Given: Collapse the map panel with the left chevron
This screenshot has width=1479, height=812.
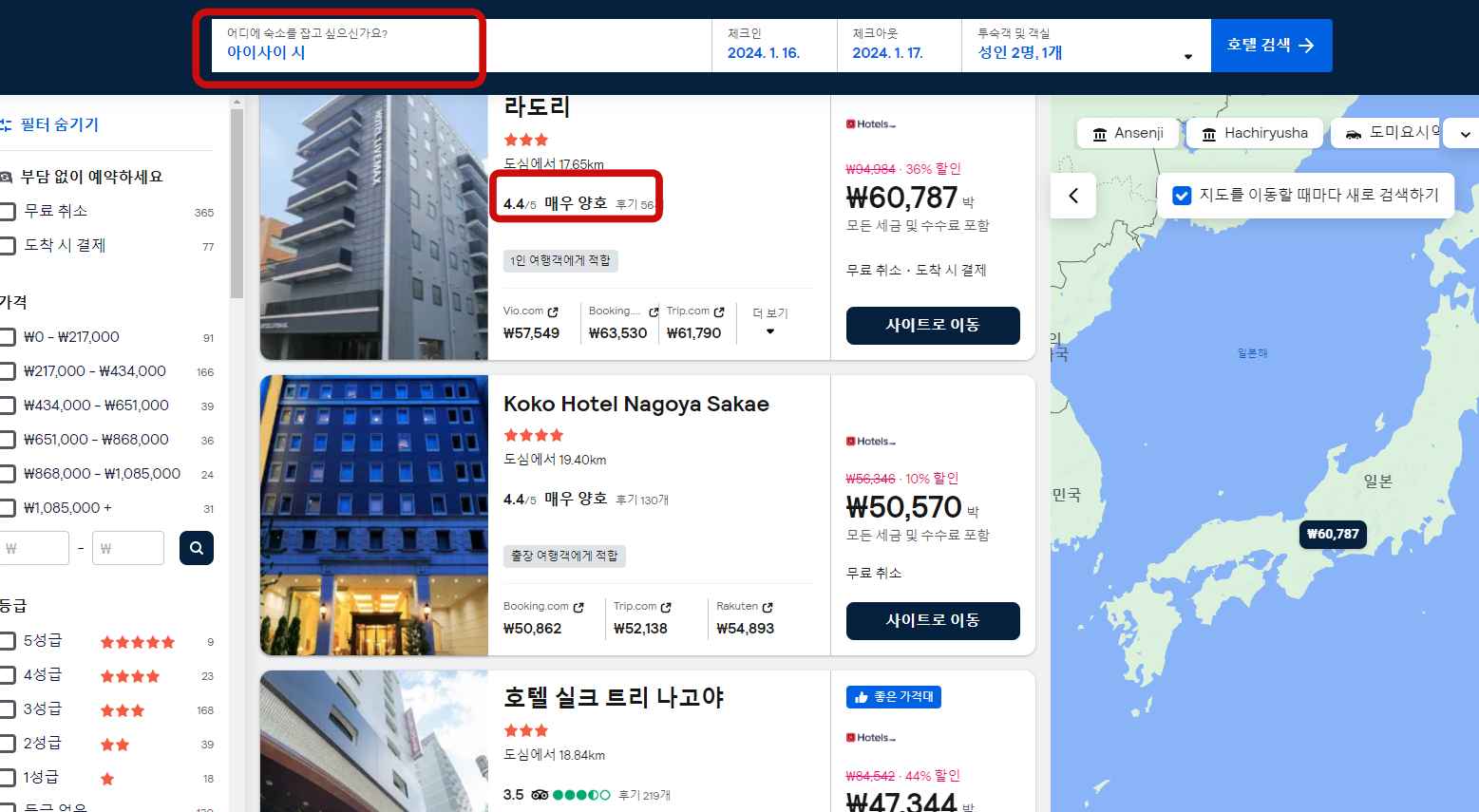Looking at the screenshot, I should pyautogui.click(x=1072, y=196).
